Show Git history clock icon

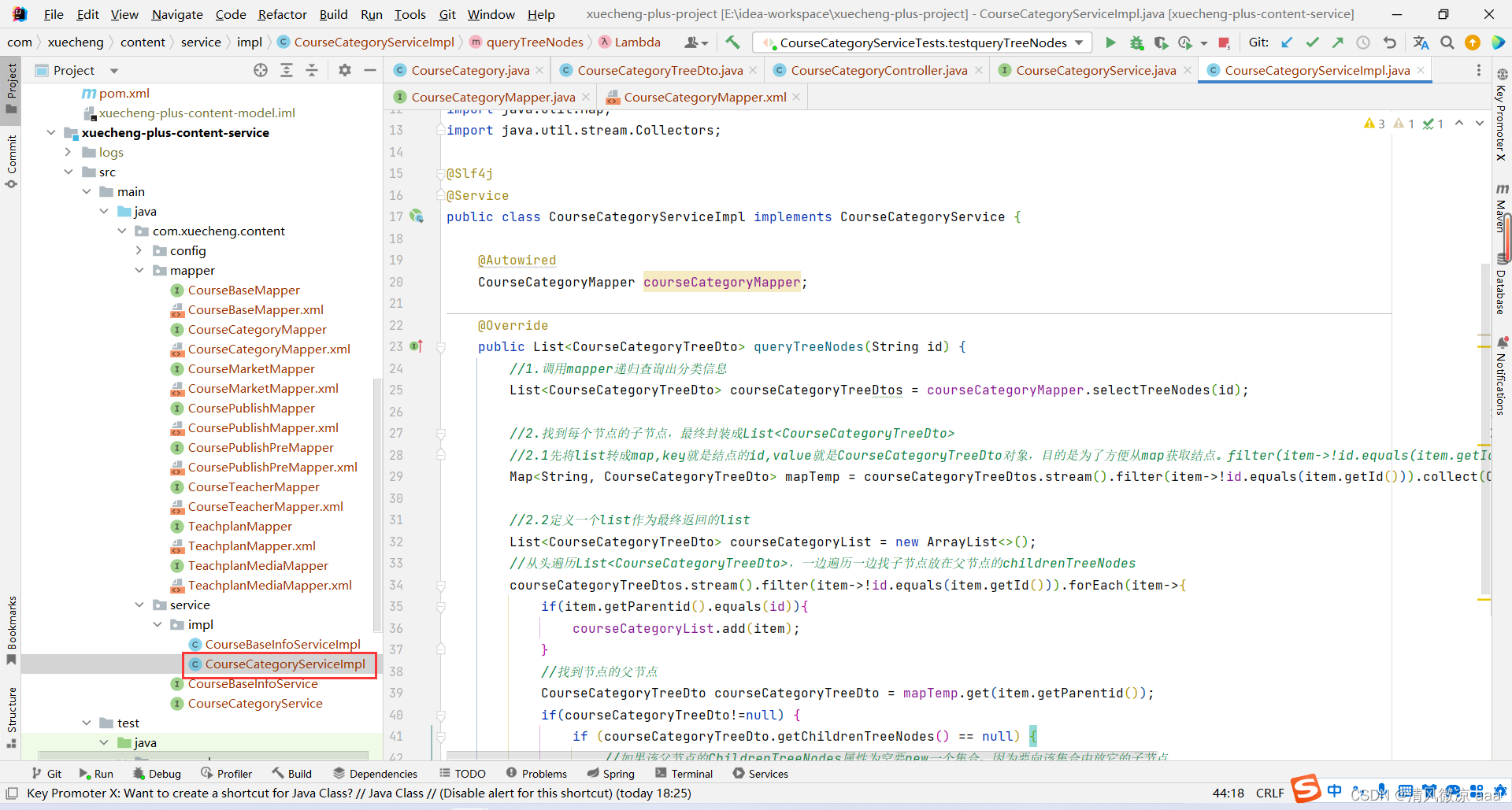coord(1363,43)
